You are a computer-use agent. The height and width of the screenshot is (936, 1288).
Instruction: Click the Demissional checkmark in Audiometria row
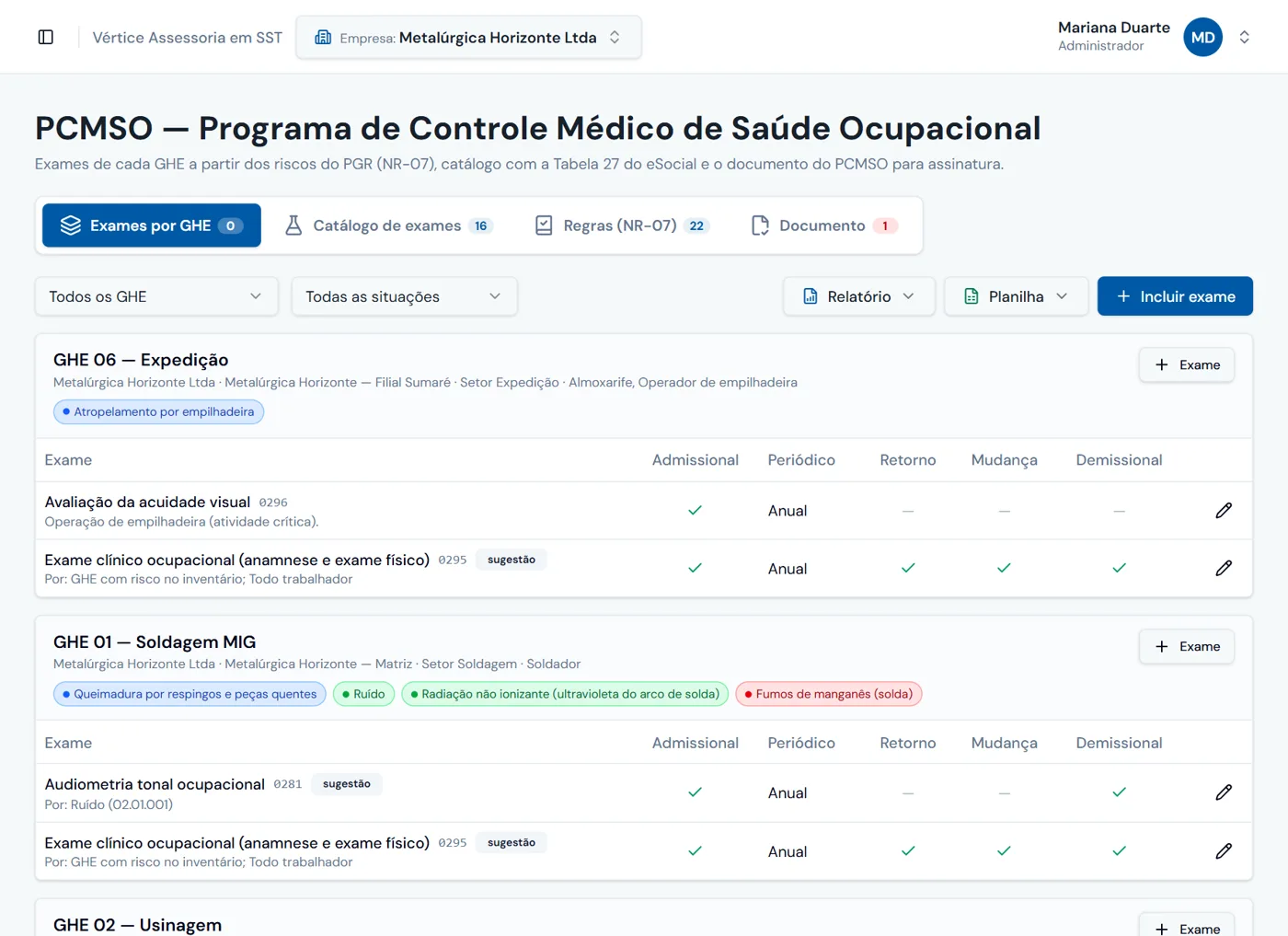(x=1119, y=792)
